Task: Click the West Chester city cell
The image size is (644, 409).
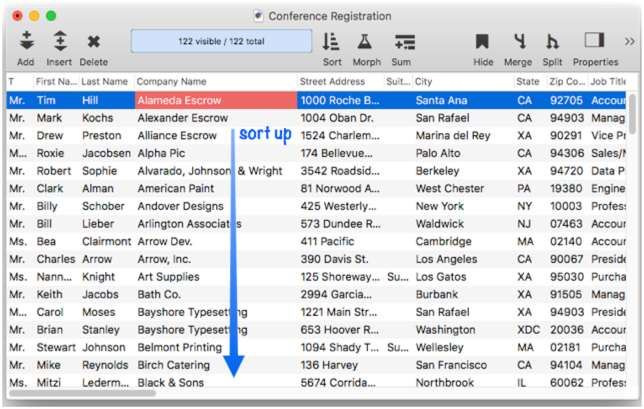Action: [450, 188]
